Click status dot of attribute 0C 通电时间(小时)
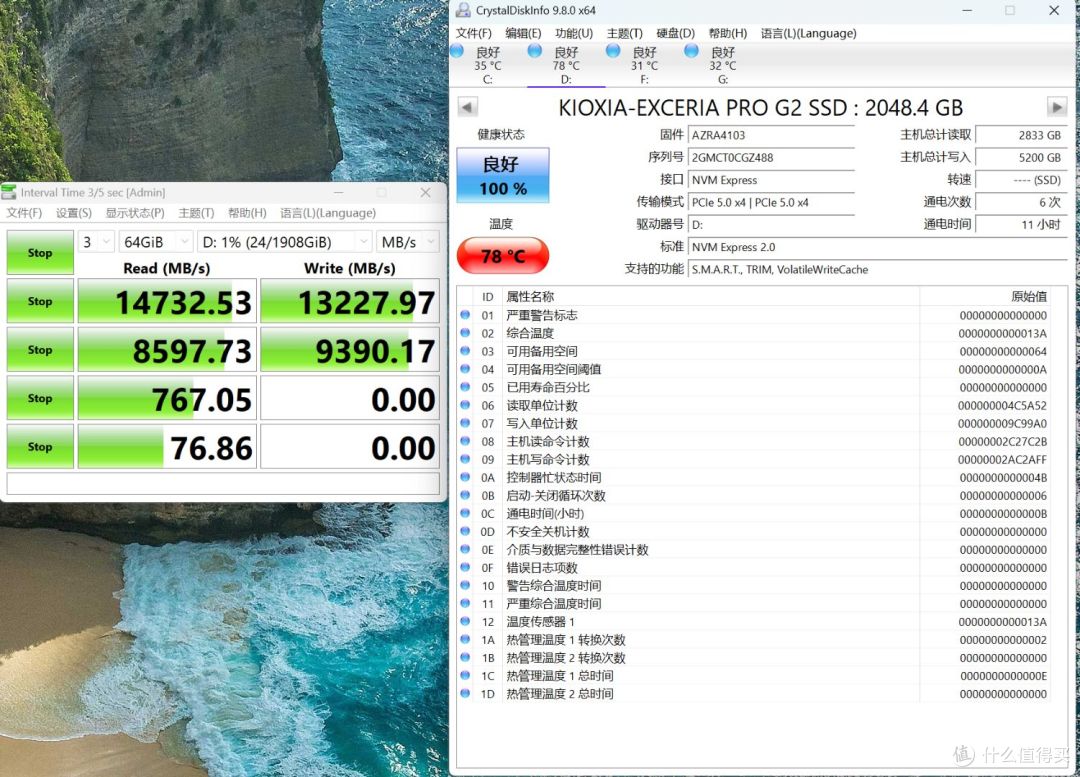 (465, 513)
